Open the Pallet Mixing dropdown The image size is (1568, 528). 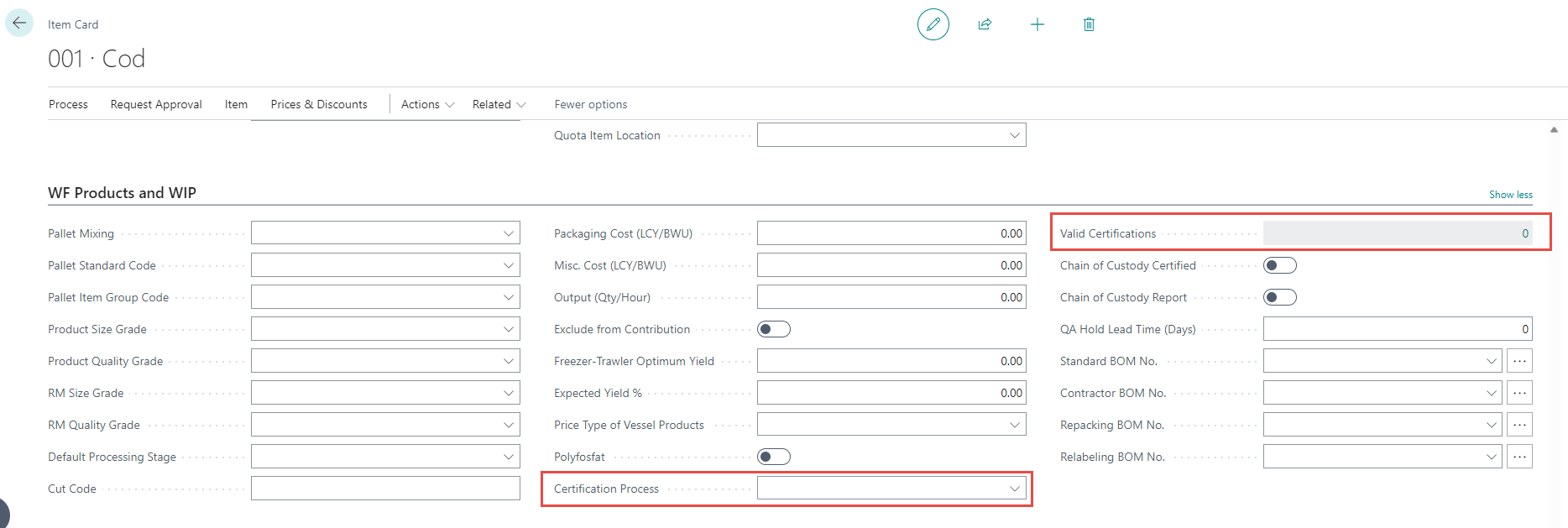508,233
